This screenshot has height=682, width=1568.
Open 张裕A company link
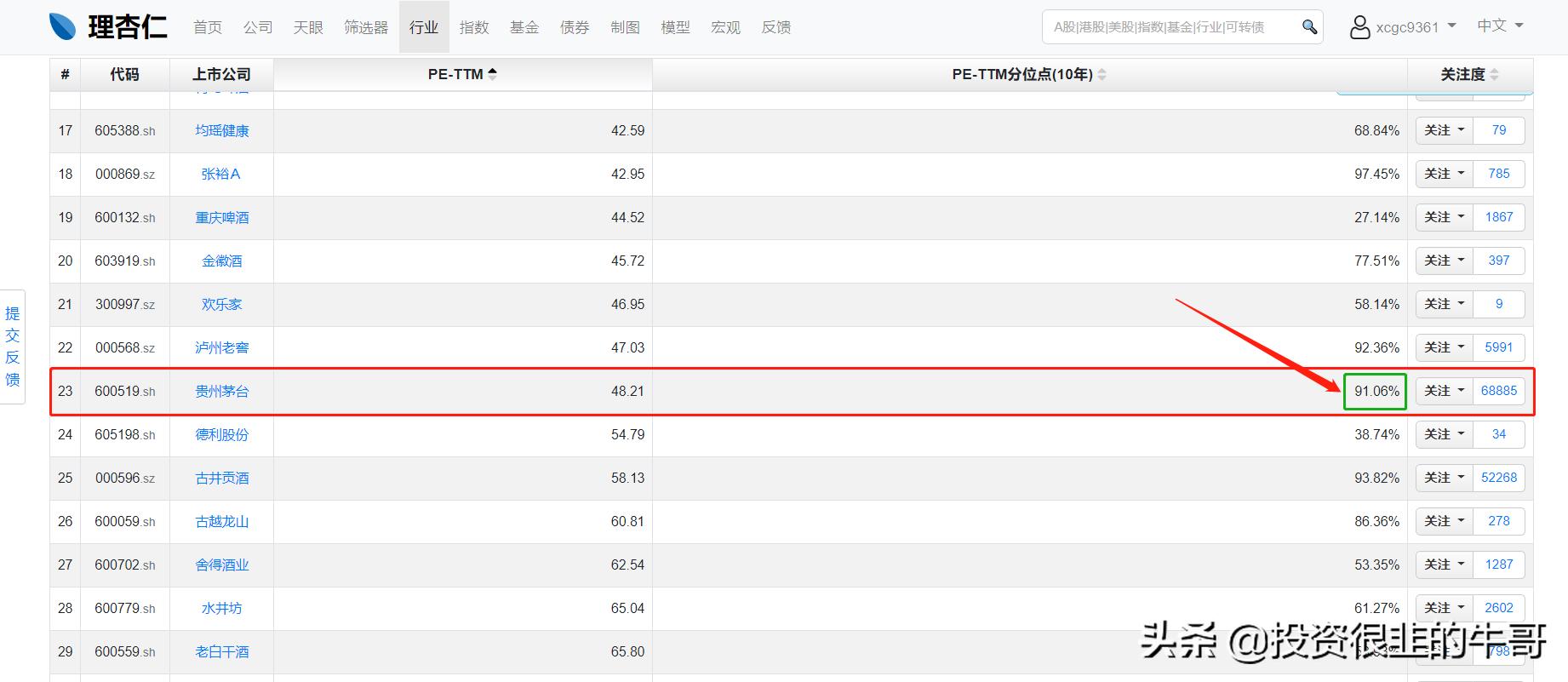221,174
